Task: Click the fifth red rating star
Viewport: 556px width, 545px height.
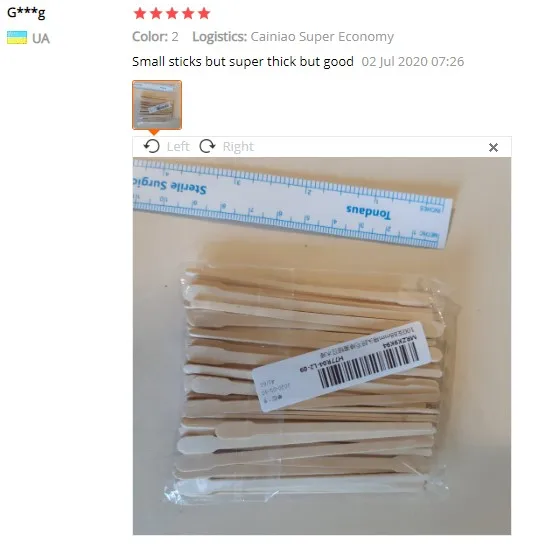Action: pyautogui.click(x=204, y=13)
